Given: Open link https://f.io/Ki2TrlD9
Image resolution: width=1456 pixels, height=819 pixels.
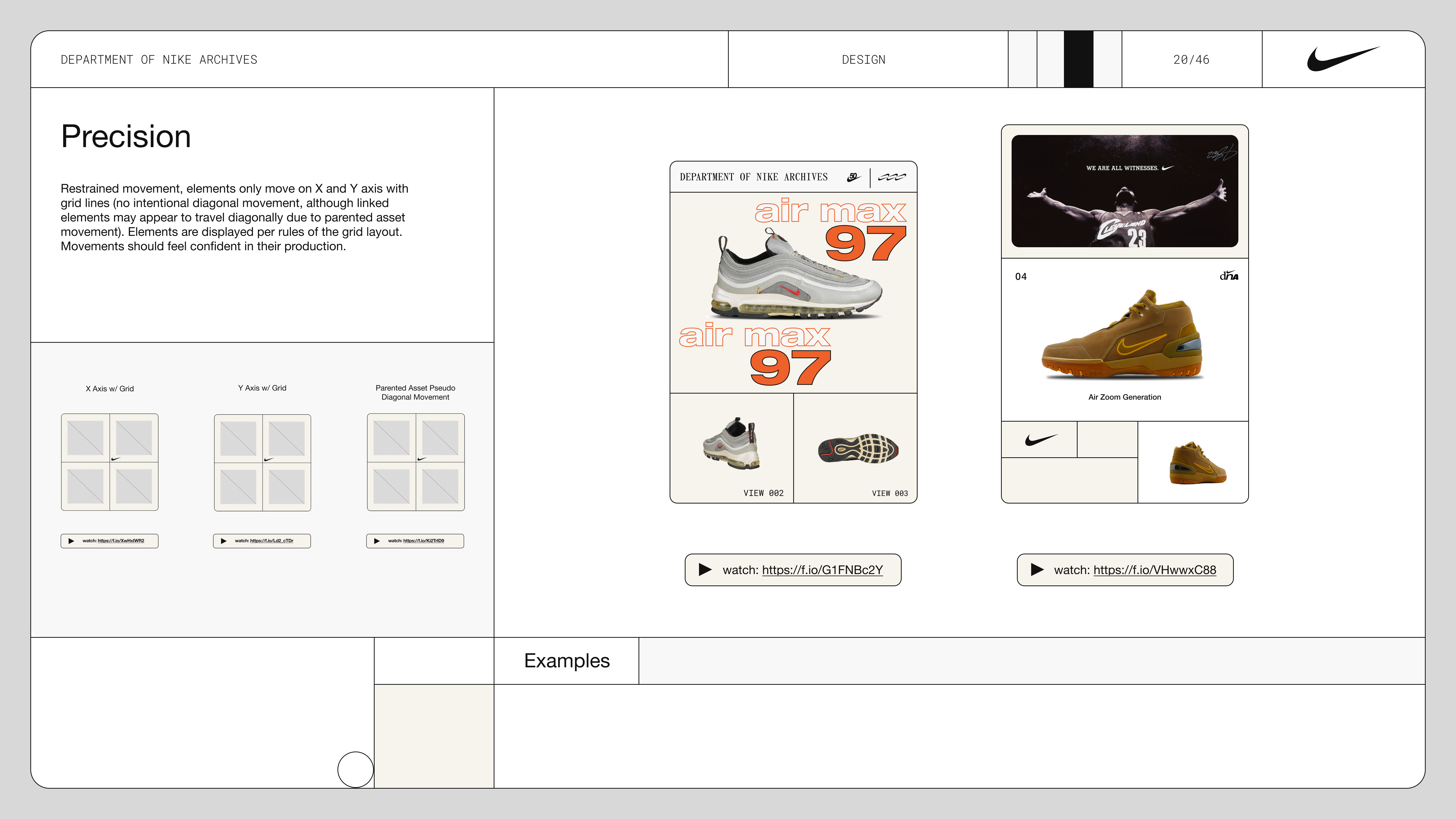Looking at the screenshot, I should [x=423, y=541].
